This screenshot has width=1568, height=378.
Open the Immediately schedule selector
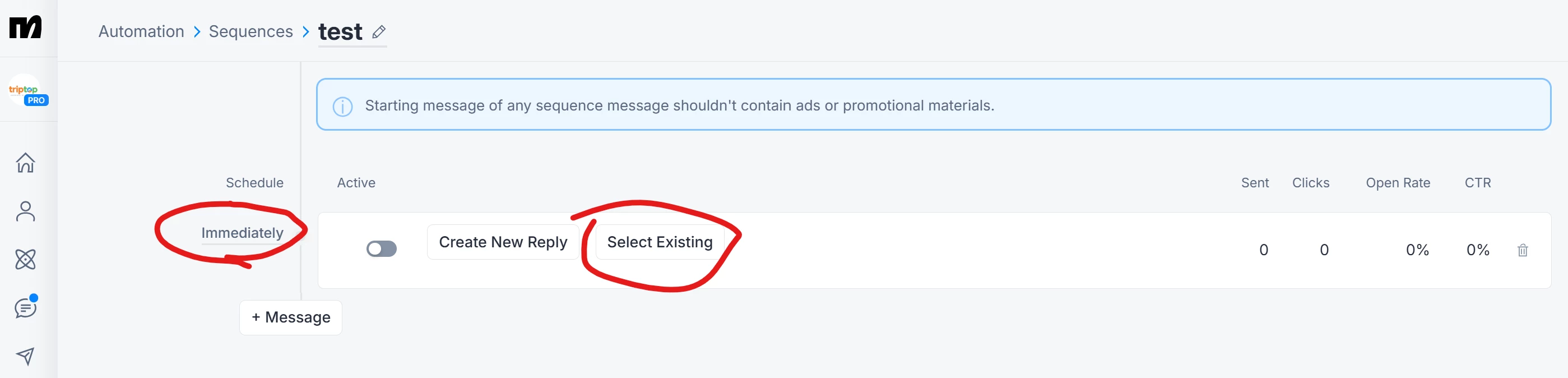242,233
